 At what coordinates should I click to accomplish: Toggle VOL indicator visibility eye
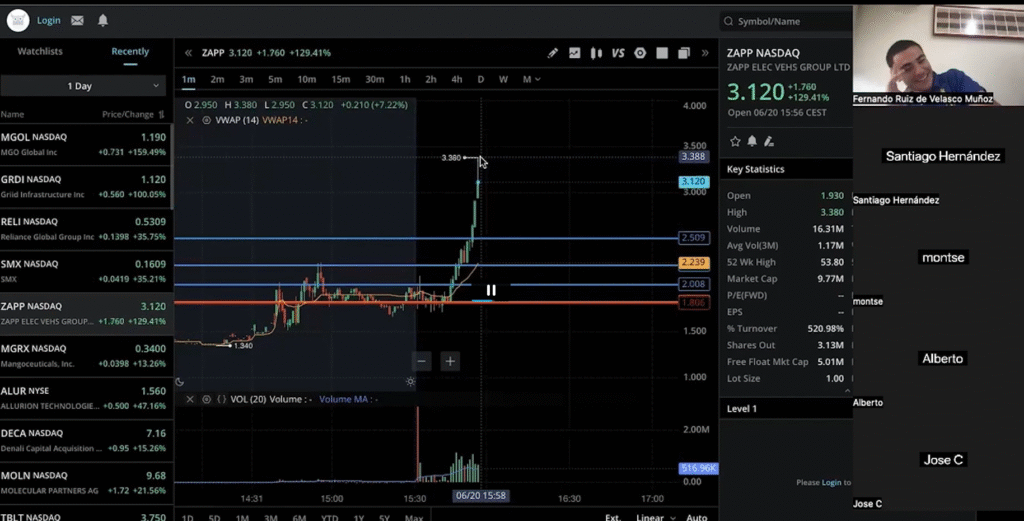206,399
